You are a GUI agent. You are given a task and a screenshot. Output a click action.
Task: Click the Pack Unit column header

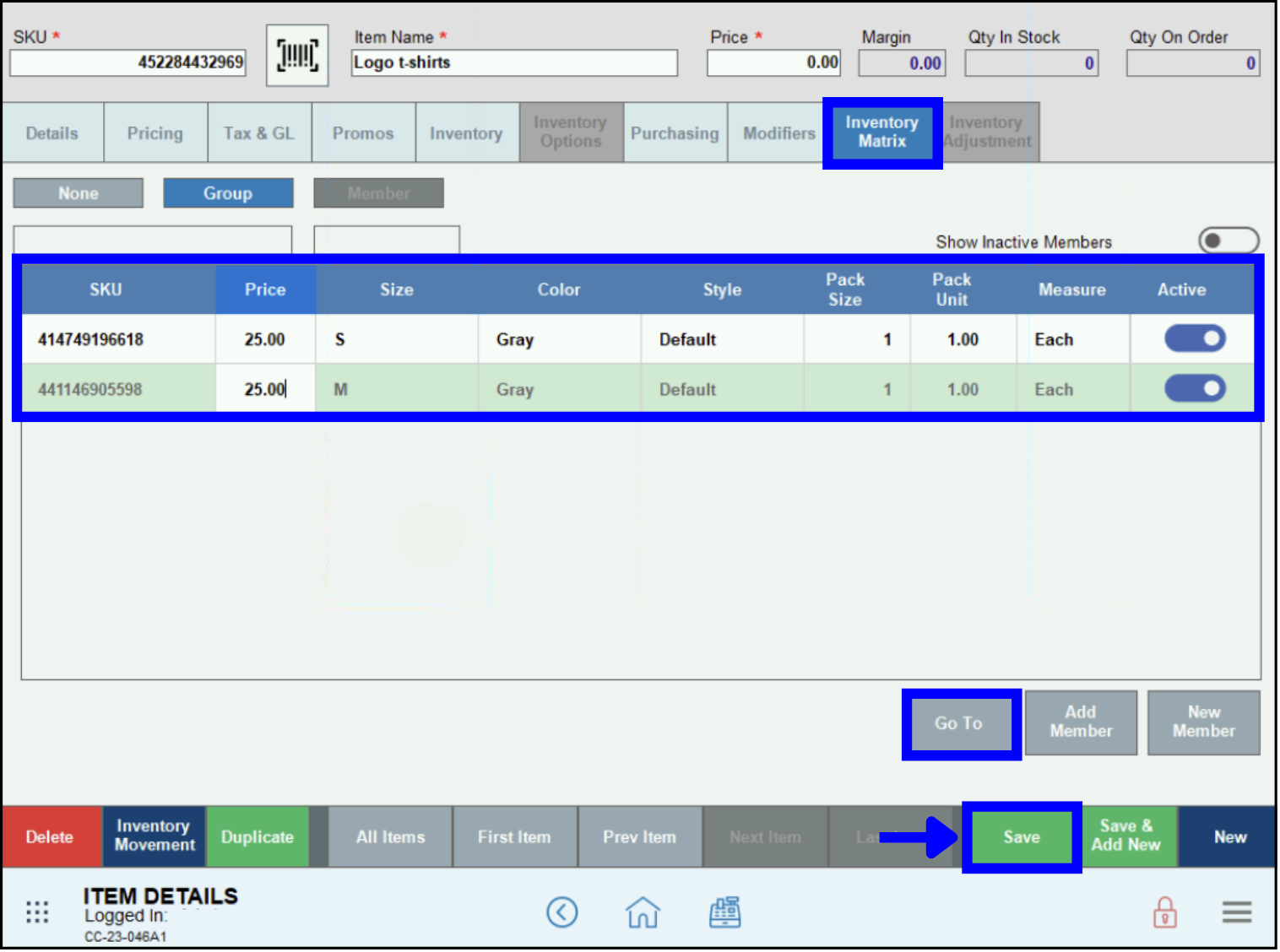952,289
